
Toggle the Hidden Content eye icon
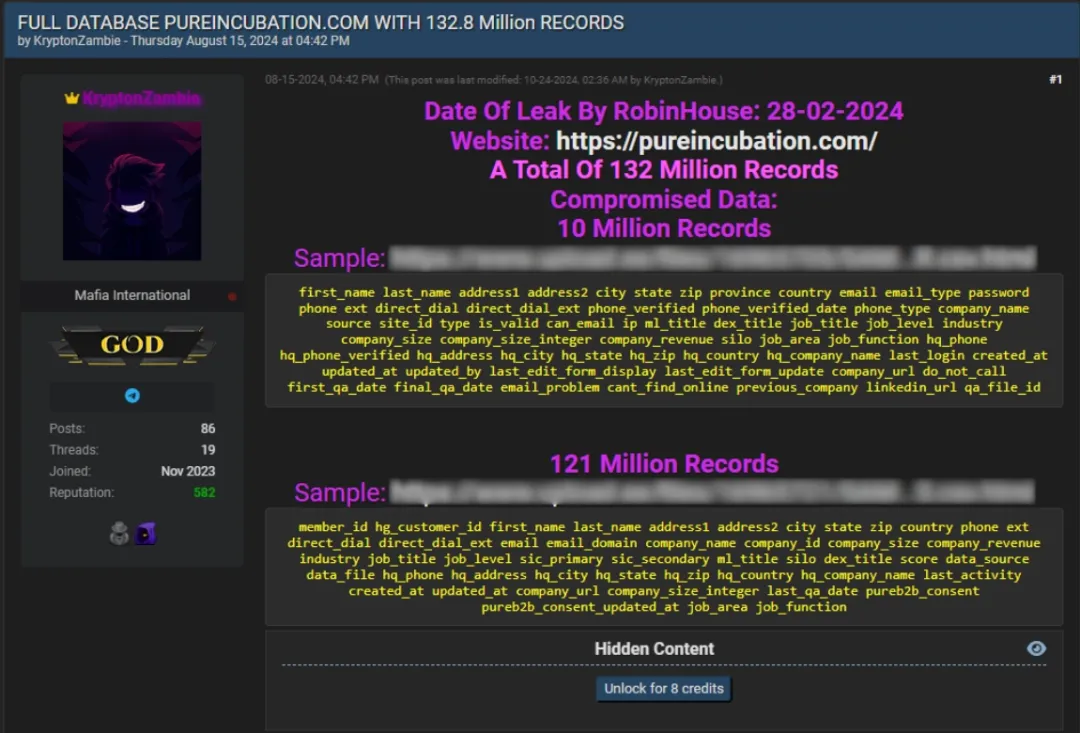click(x=1036, y=648)
